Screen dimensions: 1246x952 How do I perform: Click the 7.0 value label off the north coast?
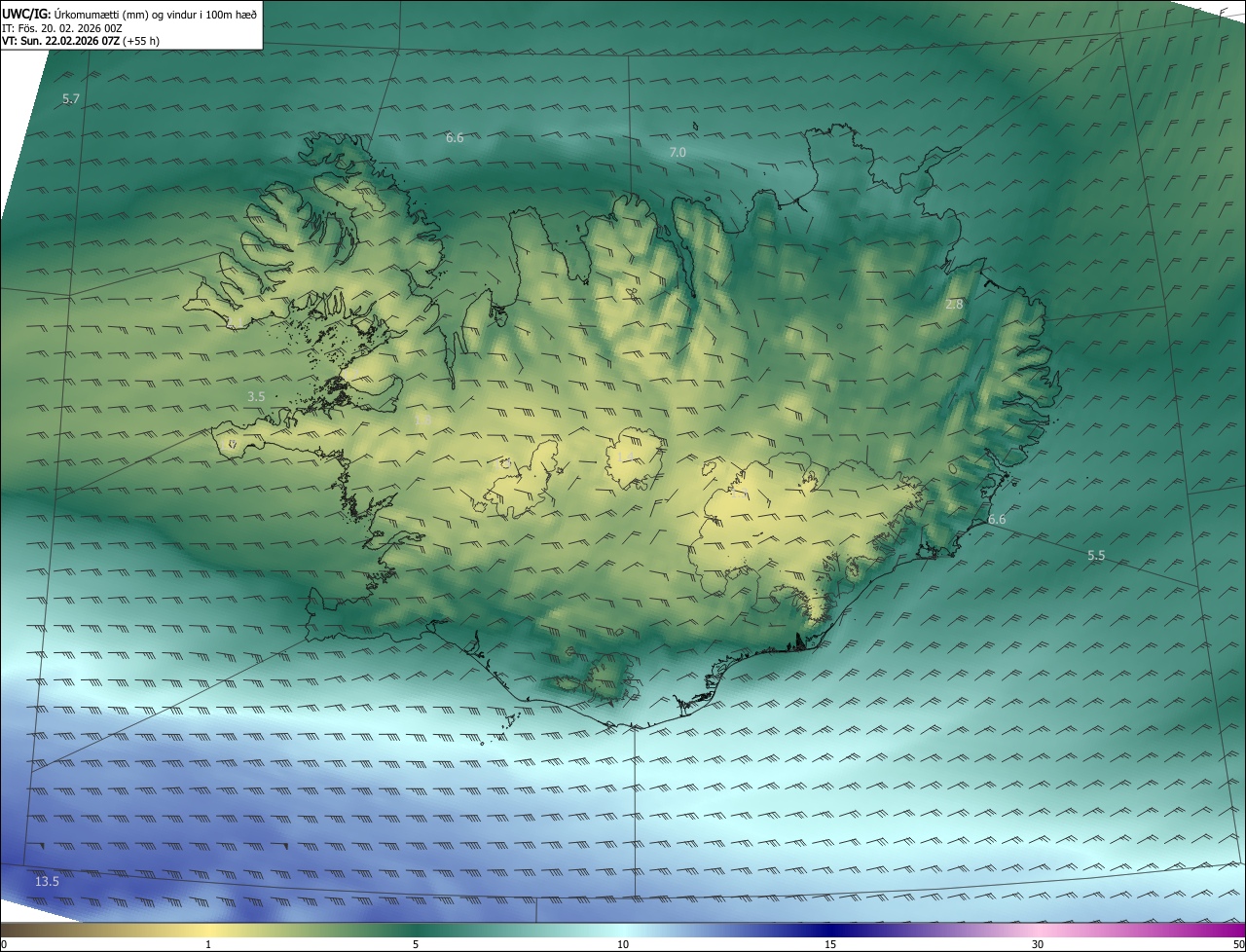tap(678, 153)
